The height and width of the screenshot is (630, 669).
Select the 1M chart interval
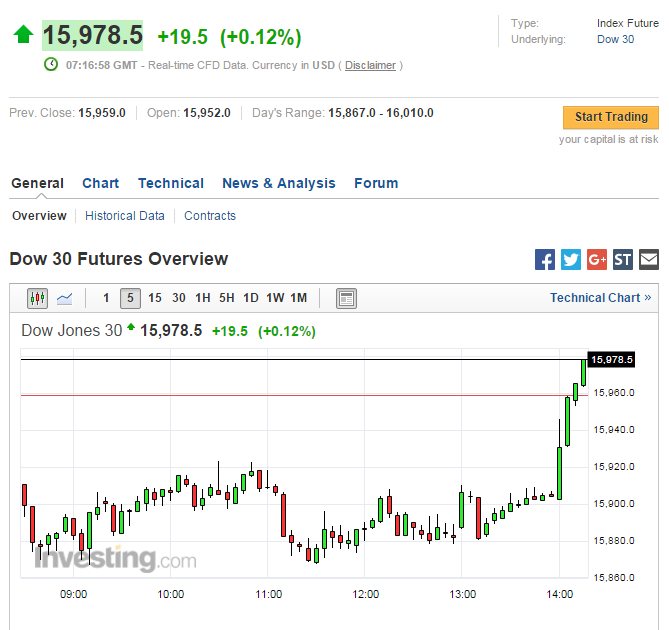coord(299,298)
